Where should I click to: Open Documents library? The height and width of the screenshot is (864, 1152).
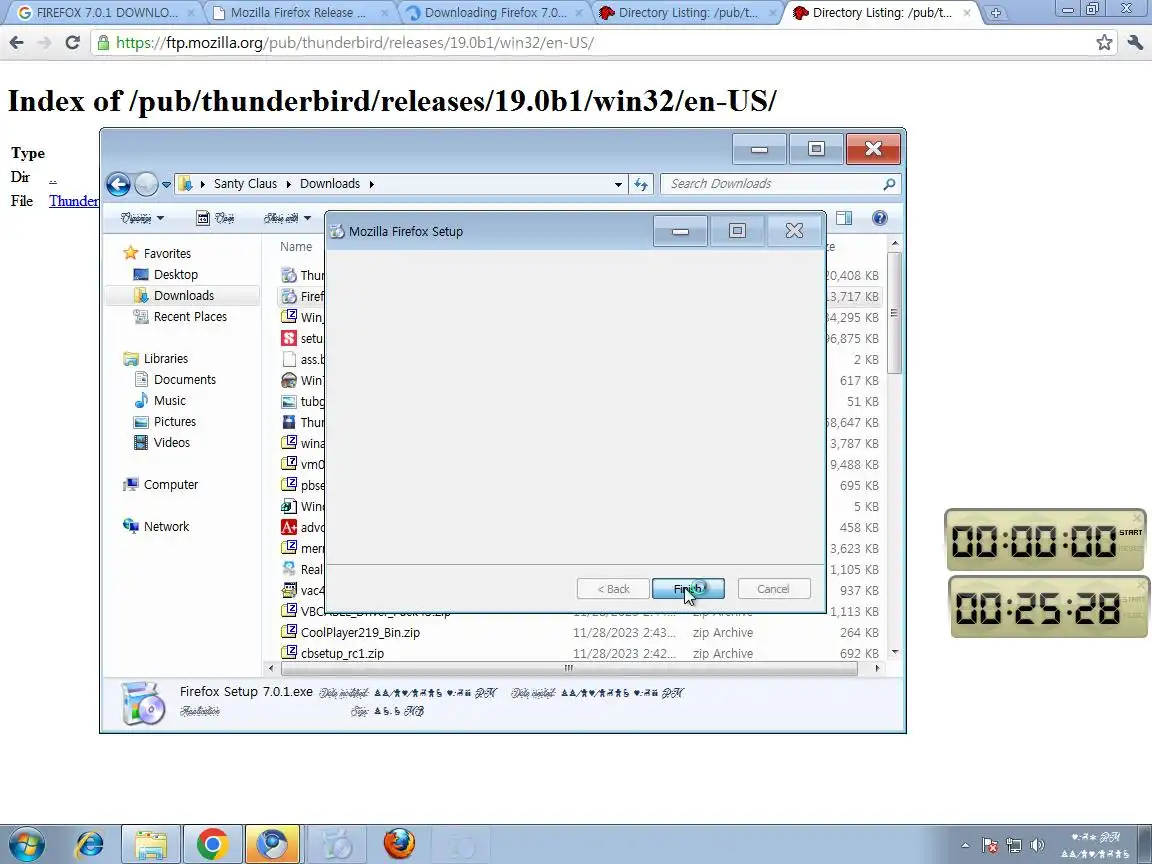[184, 380]
